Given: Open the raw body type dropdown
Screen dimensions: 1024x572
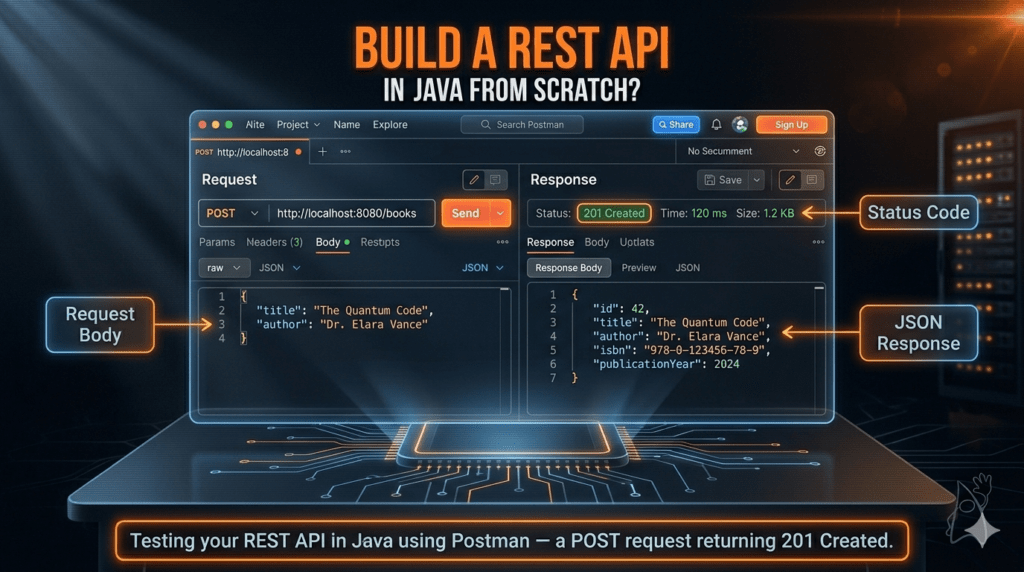Looking at the screenshot, I should tap(223, 268).
